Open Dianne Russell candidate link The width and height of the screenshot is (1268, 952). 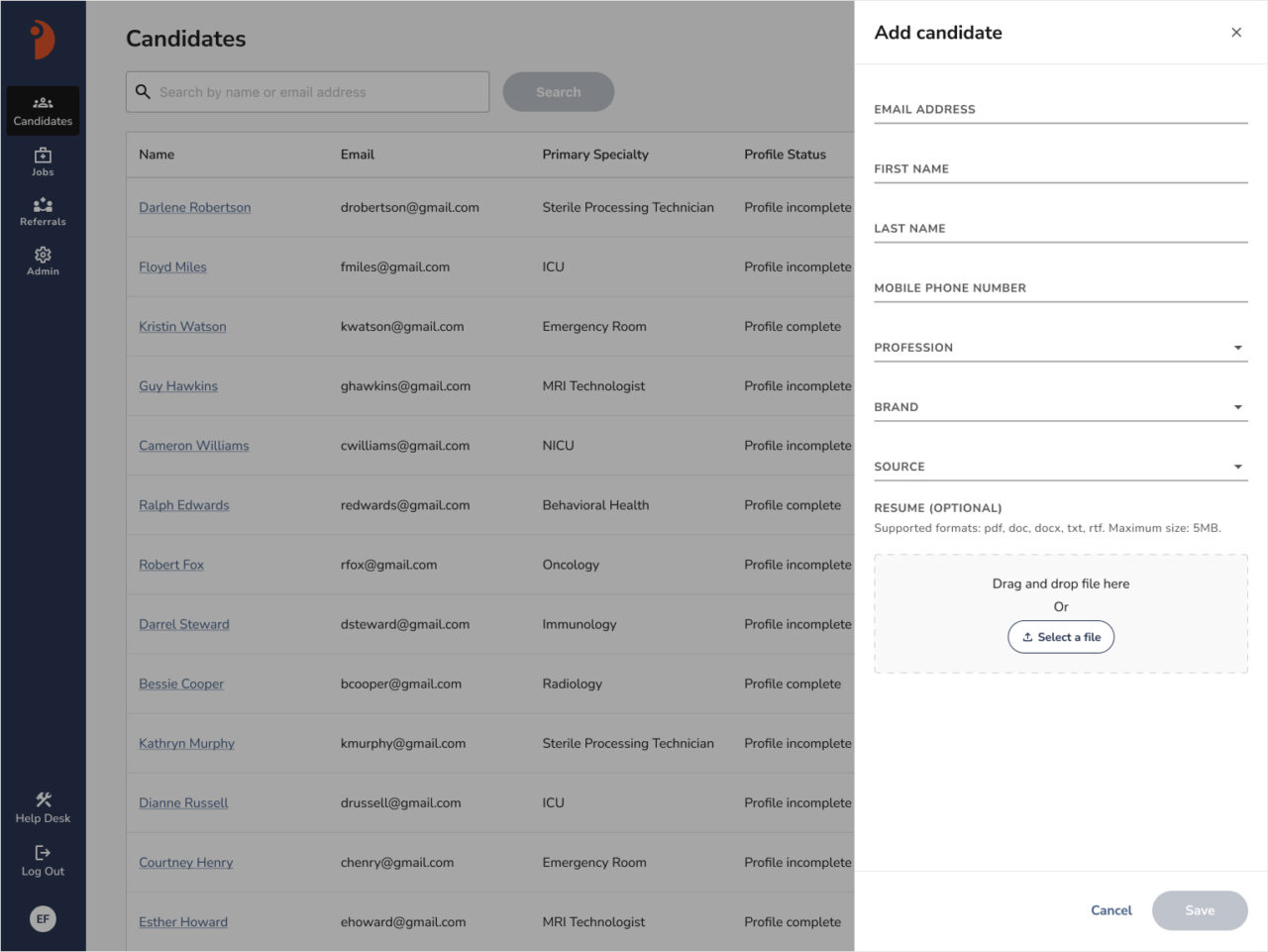183,802
